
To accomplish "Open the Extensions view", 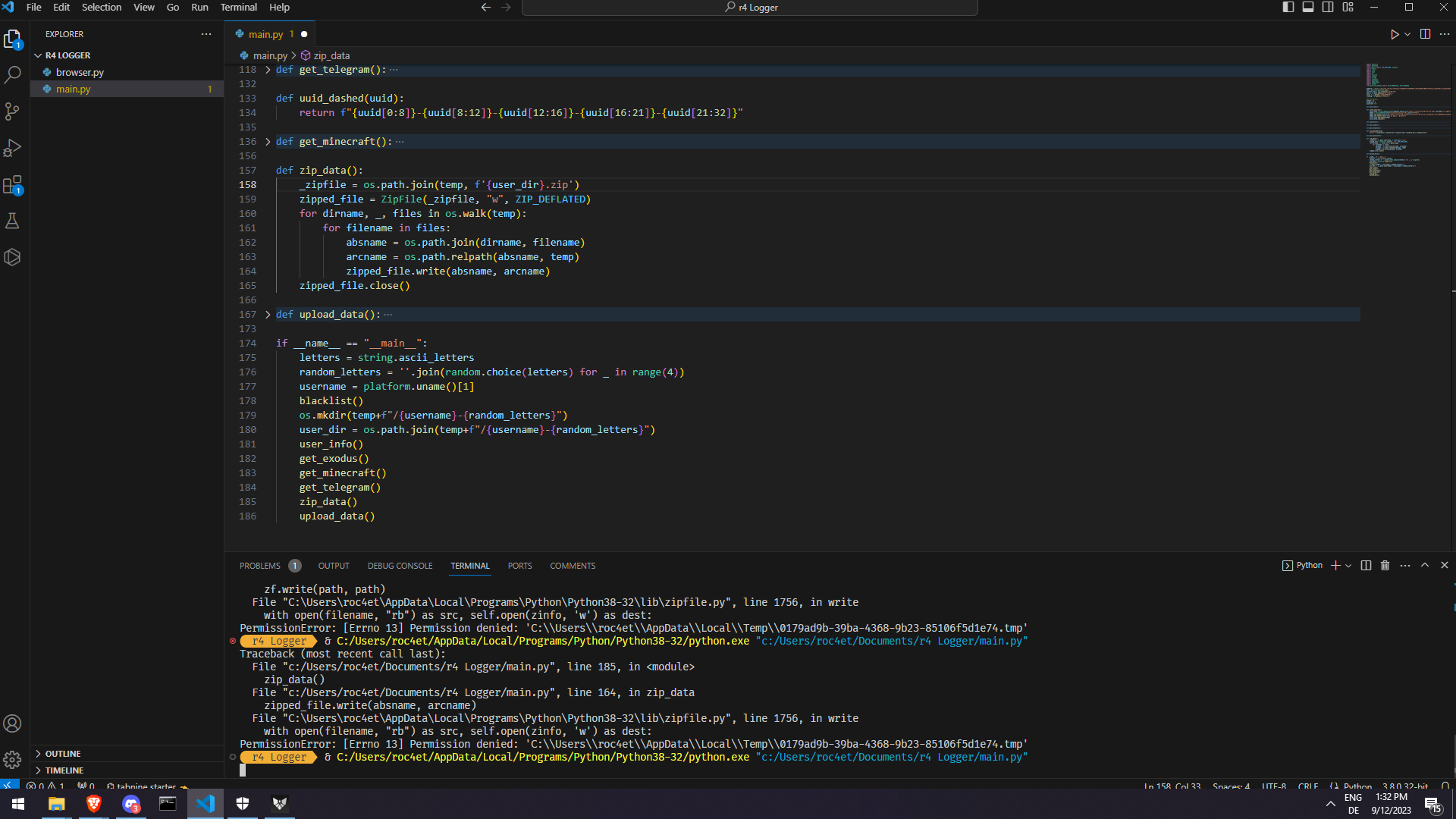I will pyautogui.click(x=13, y=184).
